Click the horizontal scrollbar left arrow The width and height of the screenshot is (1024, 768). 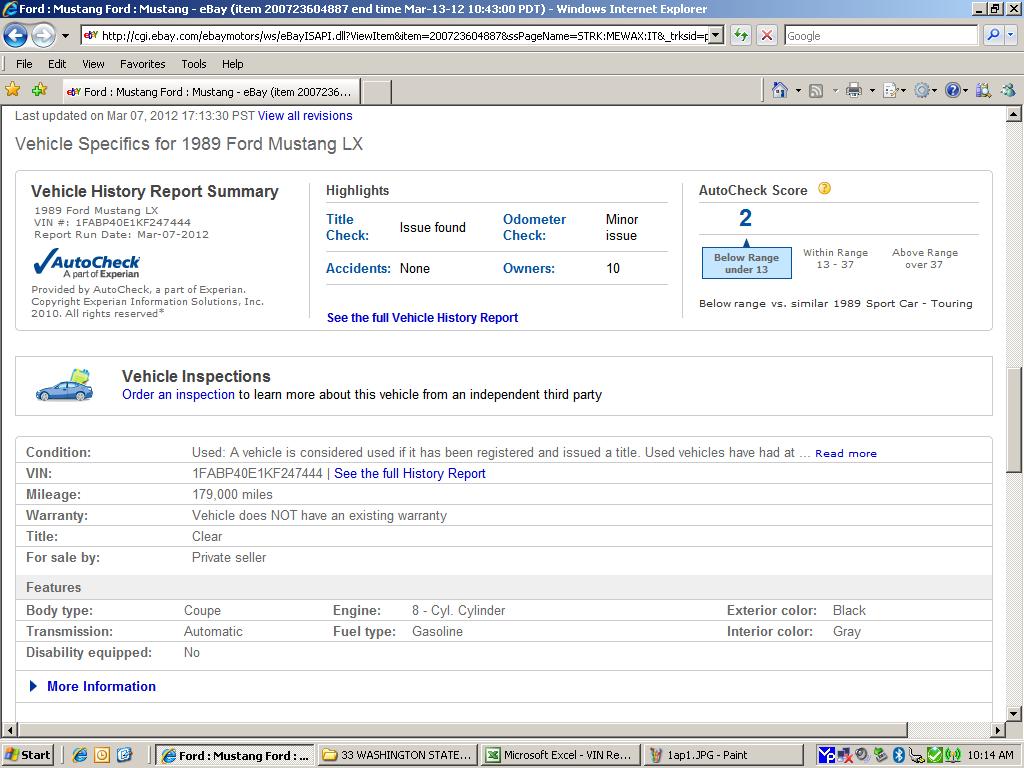click(x=8, y=729)
